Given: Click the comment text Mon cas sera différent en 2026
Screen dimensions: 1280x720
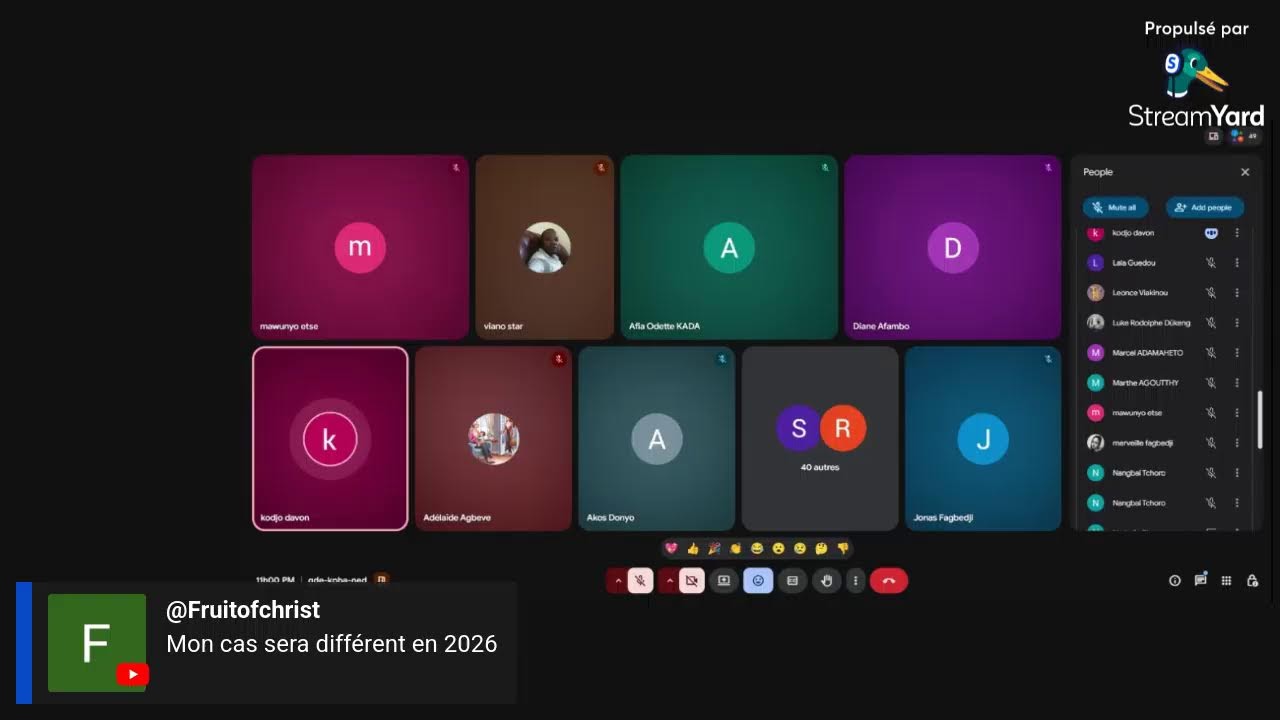Looking at the screenshot, I should (331, 644).
